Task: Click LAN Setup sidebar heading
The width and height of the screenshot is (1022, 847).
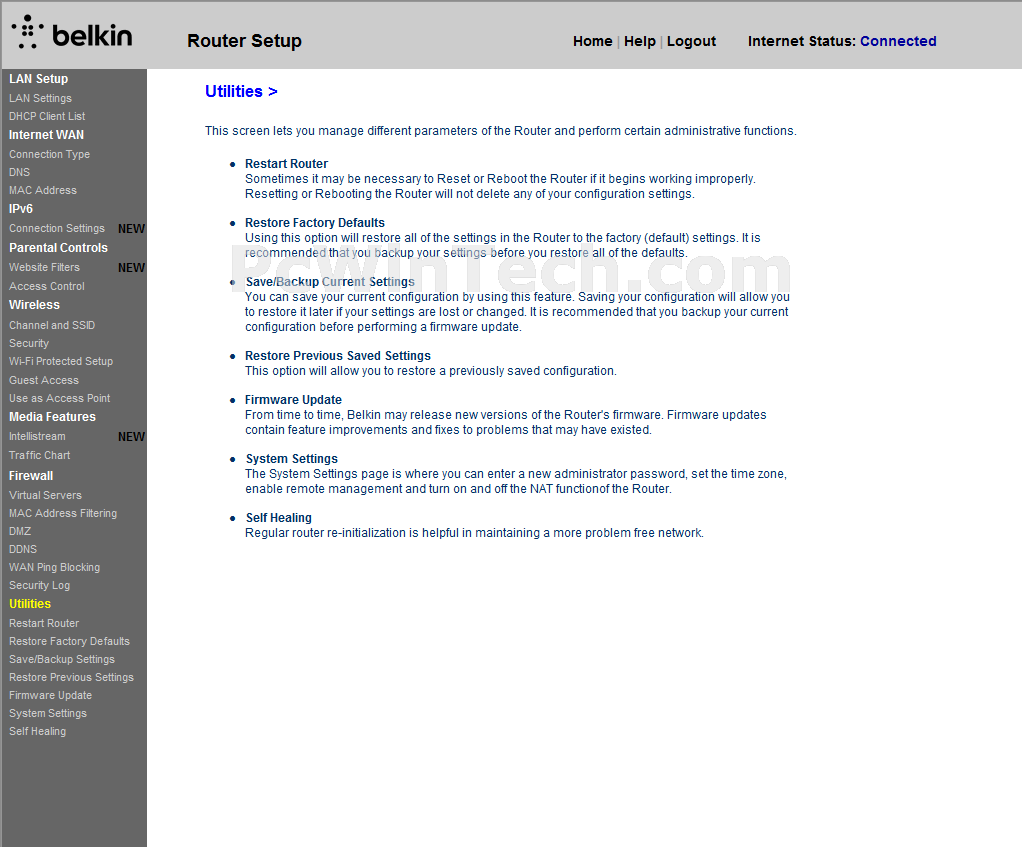Action: [38, 79]
